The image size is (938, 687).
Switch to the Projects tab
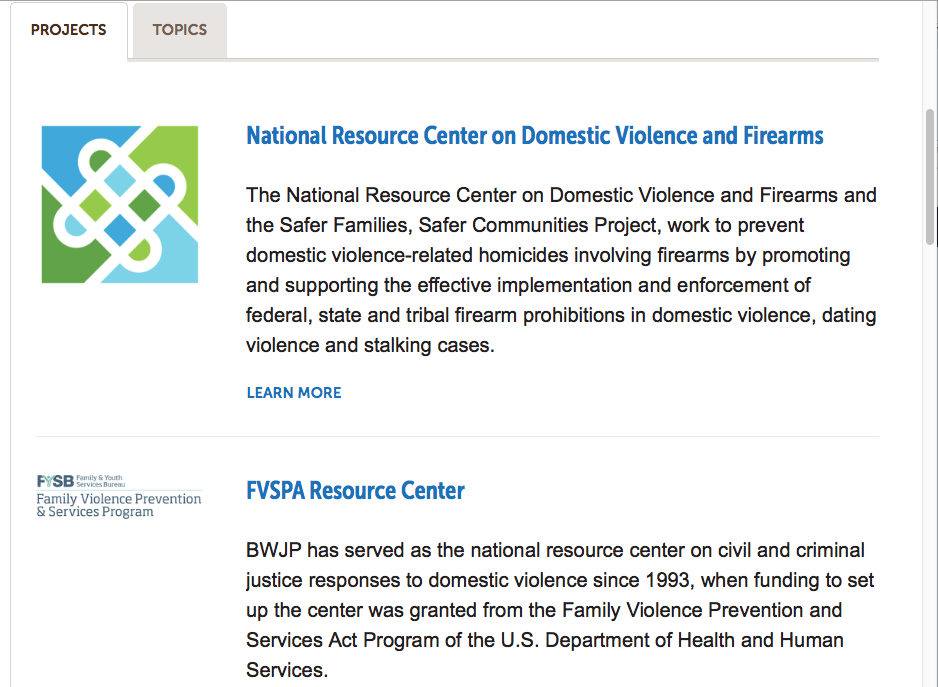[x=68, y=30]
